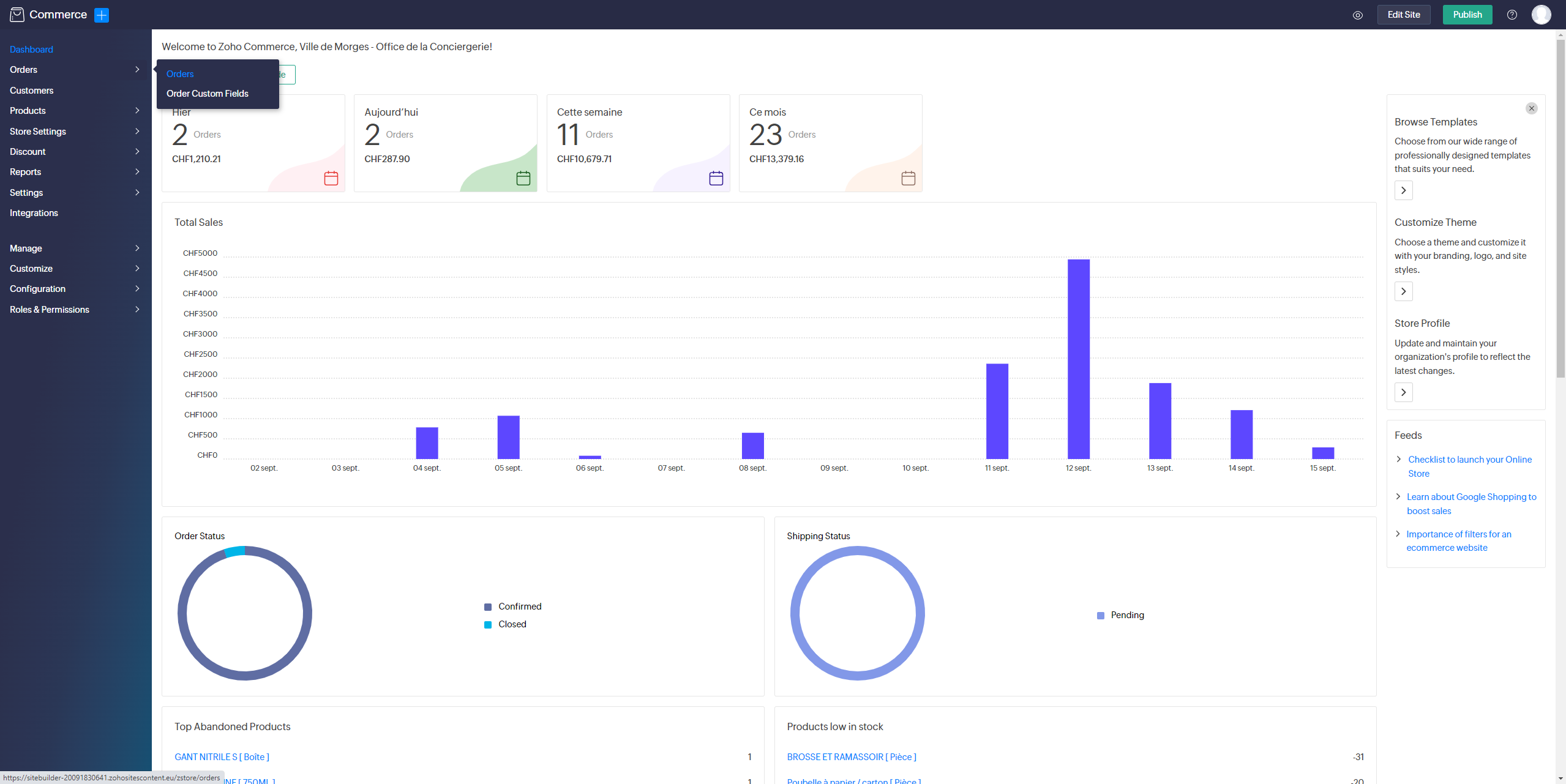Click the green calendar icon in Aujourd'hui card
This screenshot has width=1566, height=784.
coord(523,178)
